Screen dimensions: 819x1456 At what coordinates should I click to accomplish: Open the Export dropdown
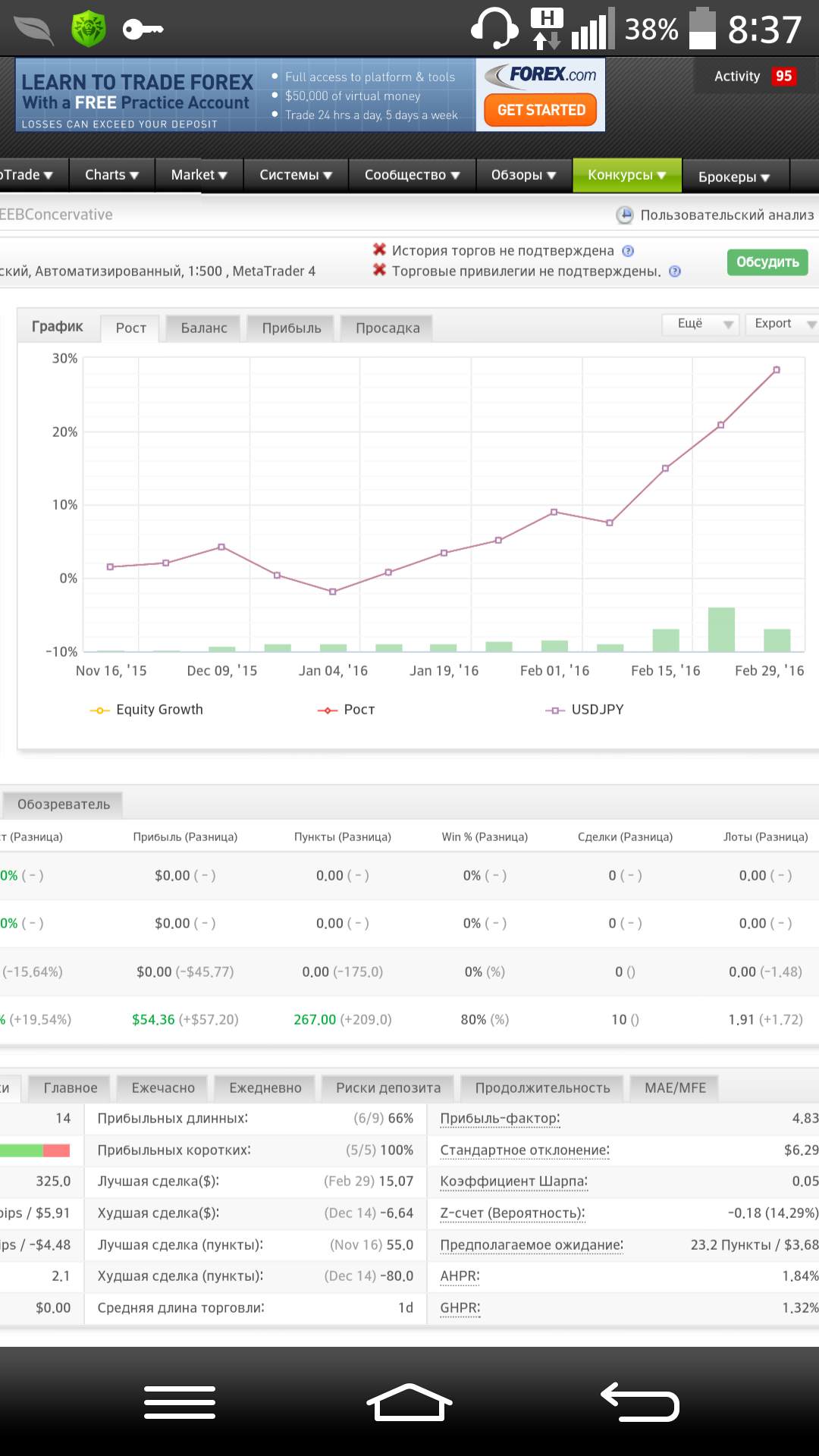782,324
